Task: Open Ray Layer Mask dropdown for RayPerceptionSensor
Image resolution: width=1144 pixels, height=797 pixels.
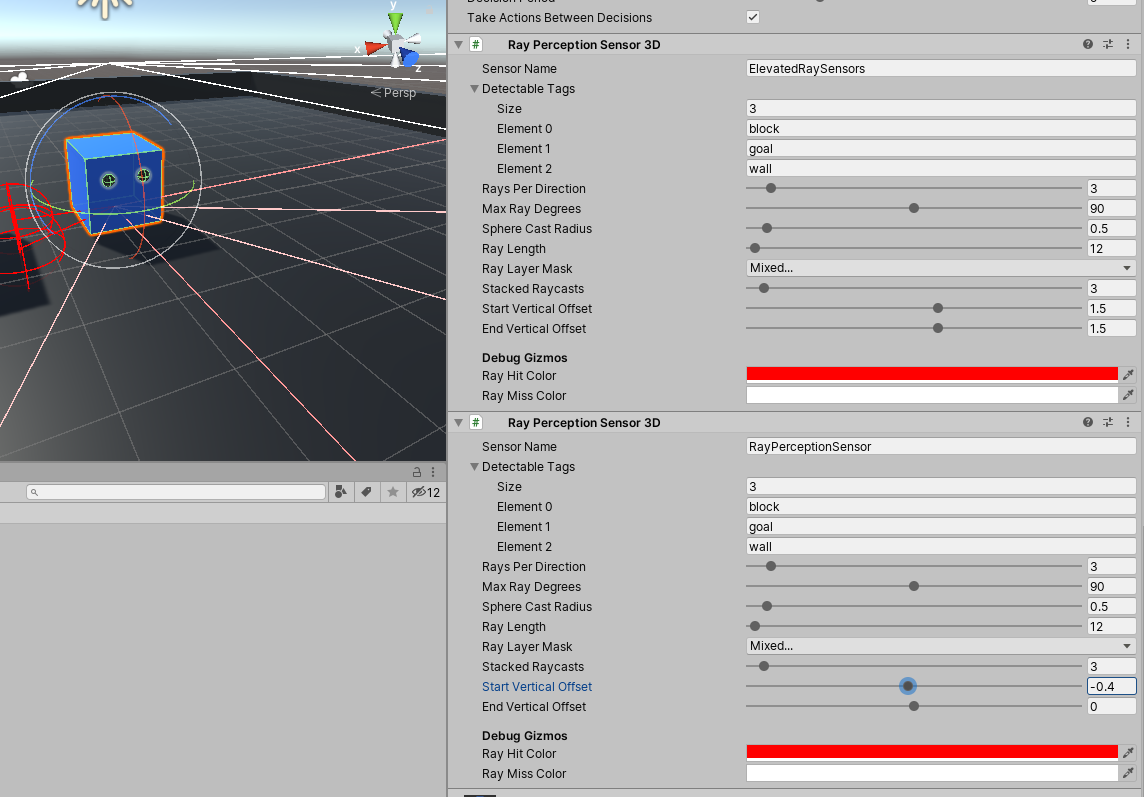Action: [941, 646]
